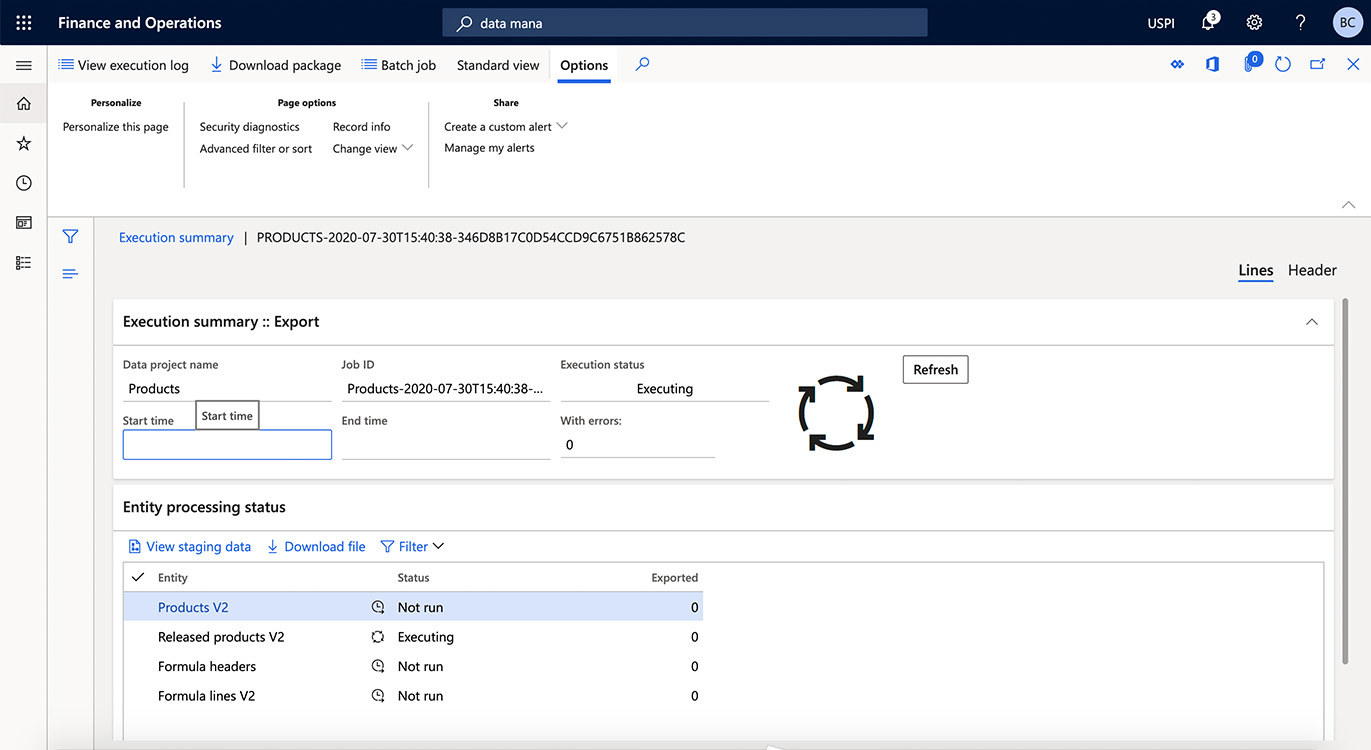The image size is (1371, 750).
Task: Open the Products V2 entity link
Action: coord(193,607)
